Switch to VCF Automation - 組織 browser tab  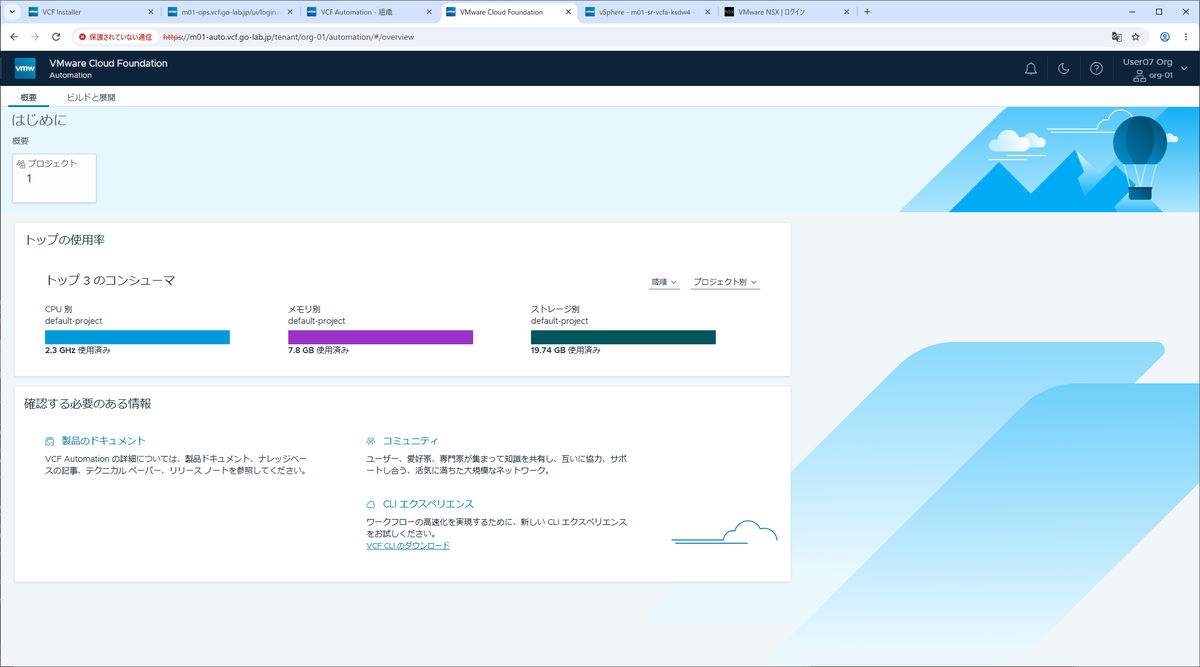tap(368, 12)
